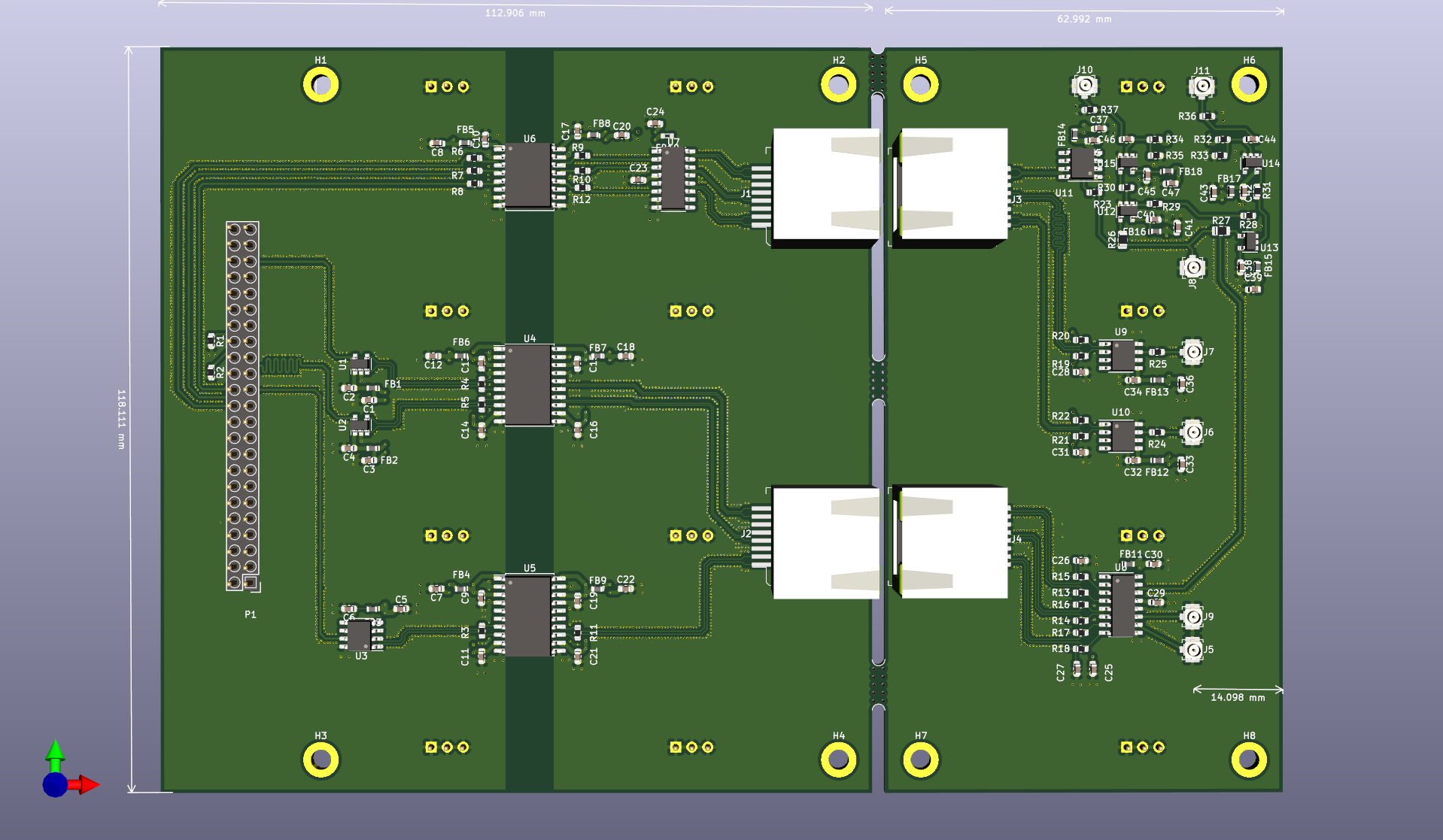Click the J10 coaxial connector
Viewport: 1443px width, 840px height.
(x=1084, y=86)
